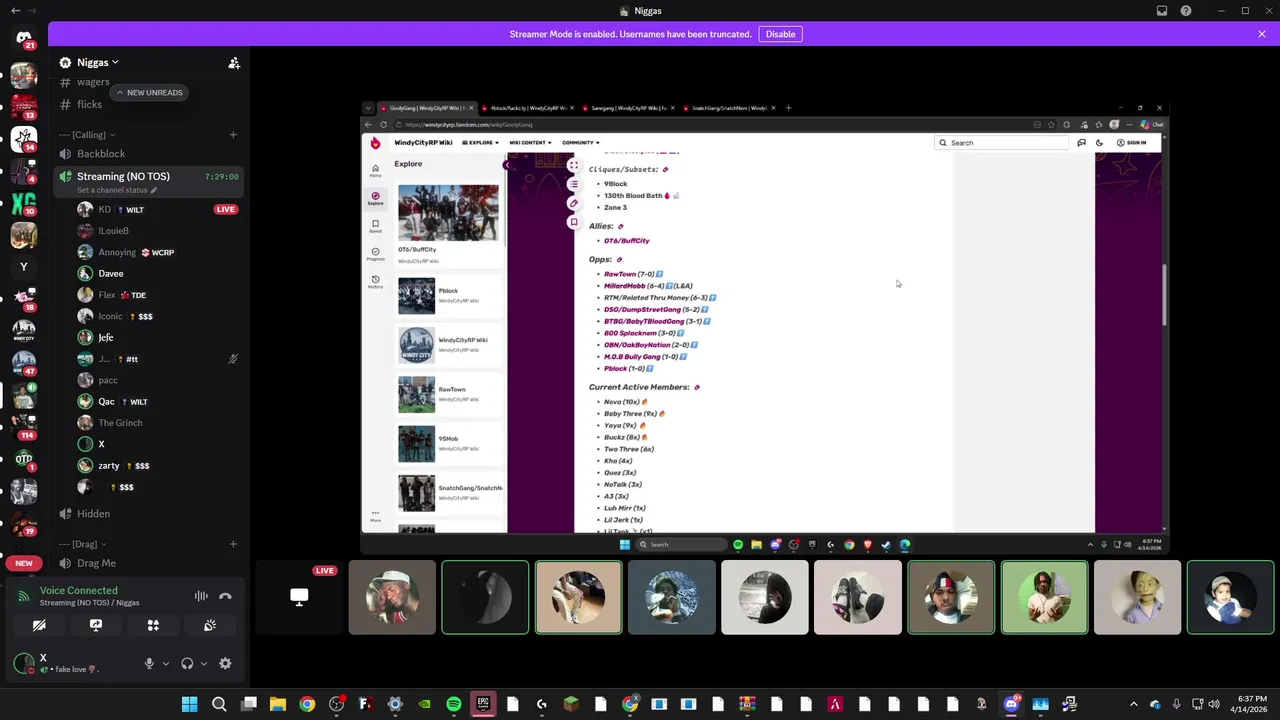Go back using Discord title bar arrow
This screenshot has height=720, width=1280.
click(15, 11)
